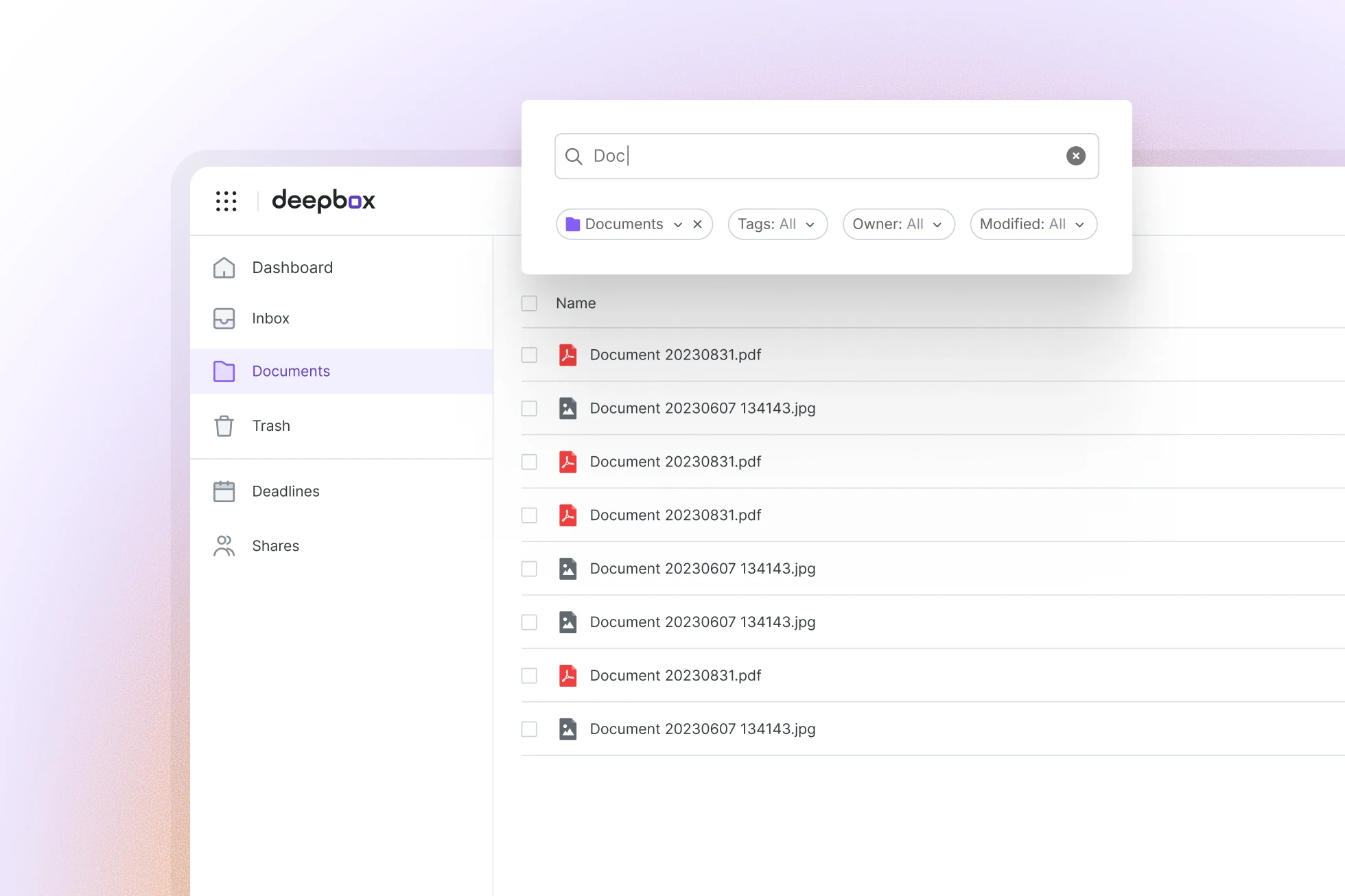Click the Deadlines calendar icon
This screenshot has width=1345, height=896.
tap(224, 491)
